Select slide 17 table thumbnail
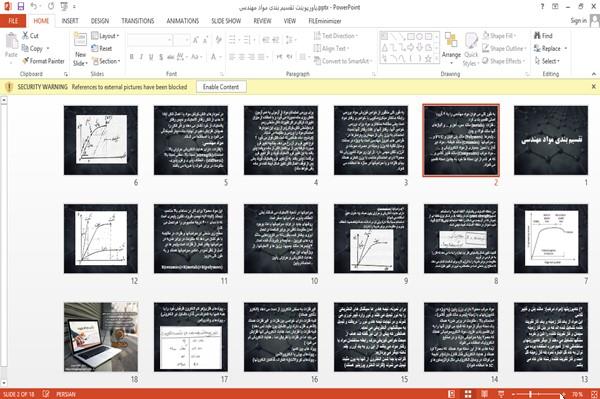This screenshot has width=600, height=399. (191, 337)
